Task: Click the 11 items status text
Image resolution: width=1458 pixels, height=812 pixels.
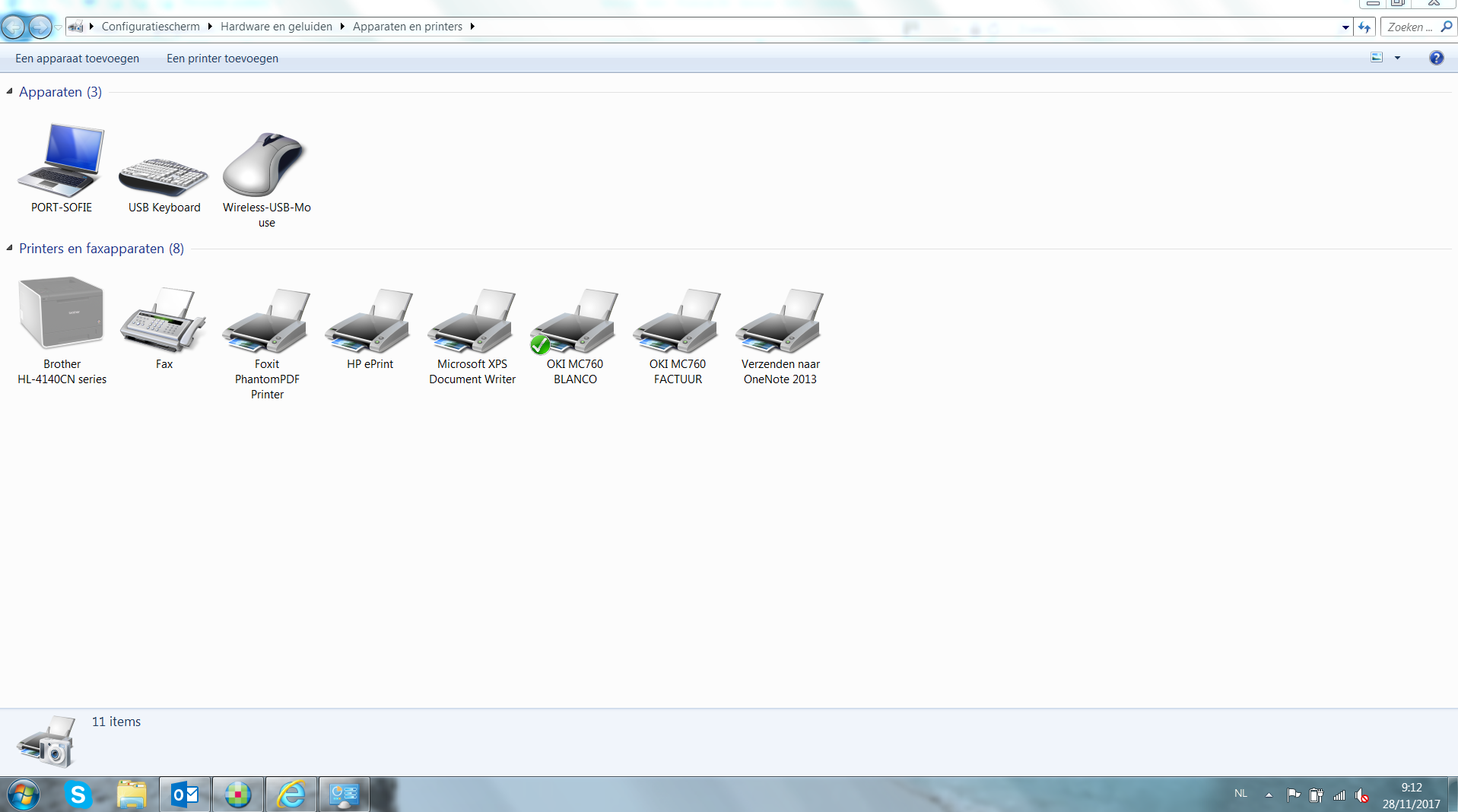Action: tap(116, 722)
